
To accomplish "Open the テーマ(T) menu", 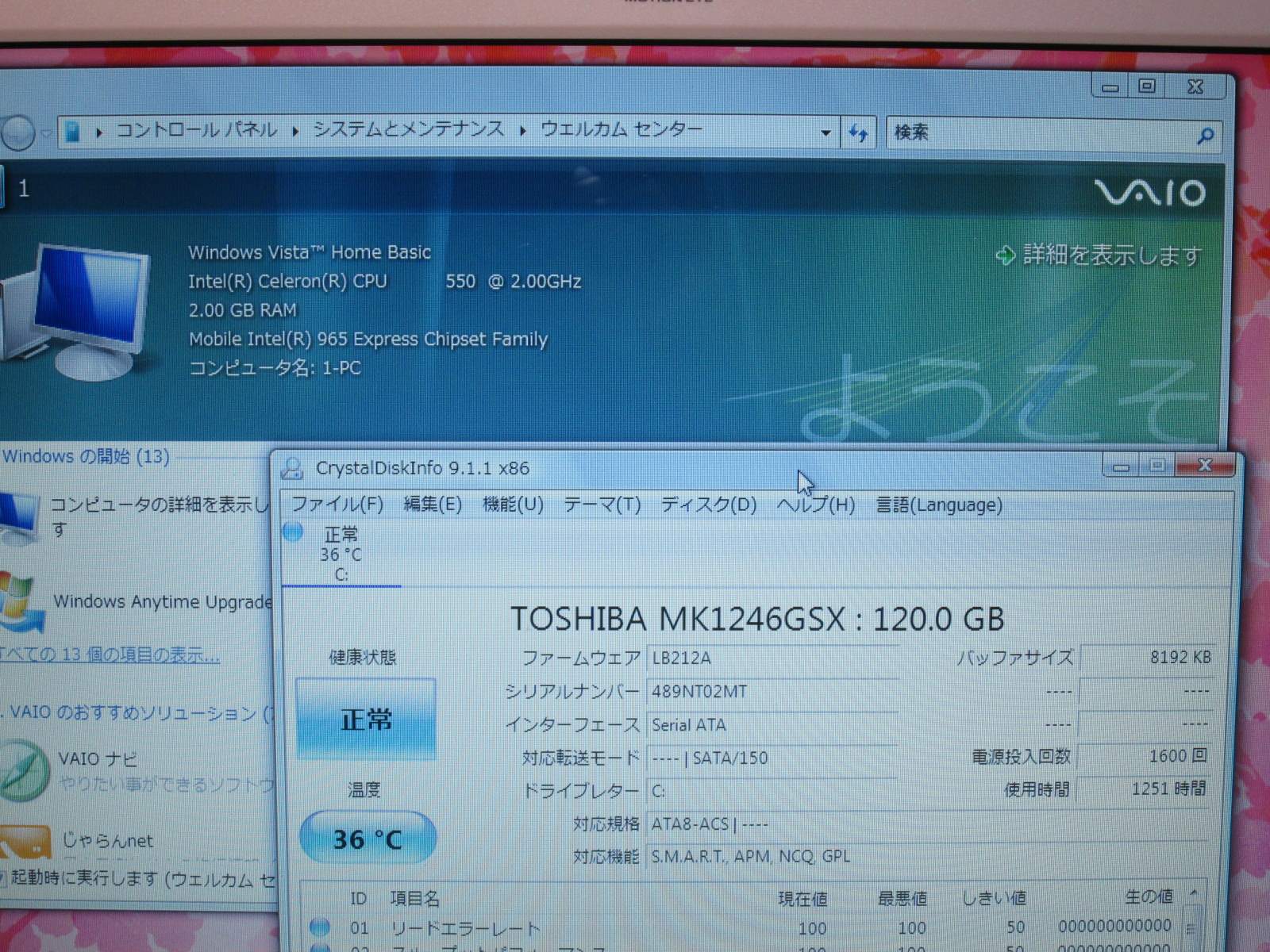I will pyautogui.click(x=602, y=505).
